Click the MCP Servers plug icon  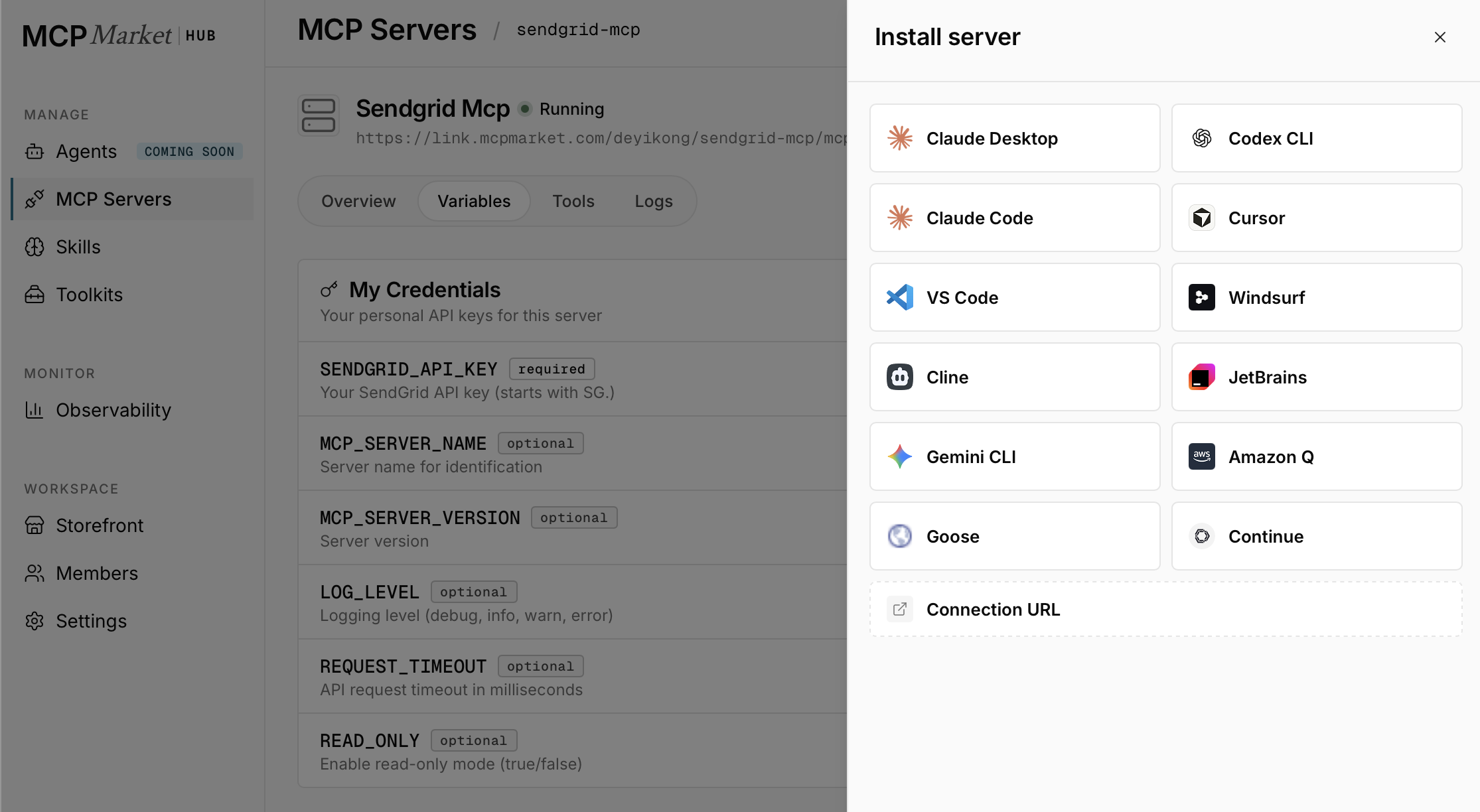[x=35, y=199]
